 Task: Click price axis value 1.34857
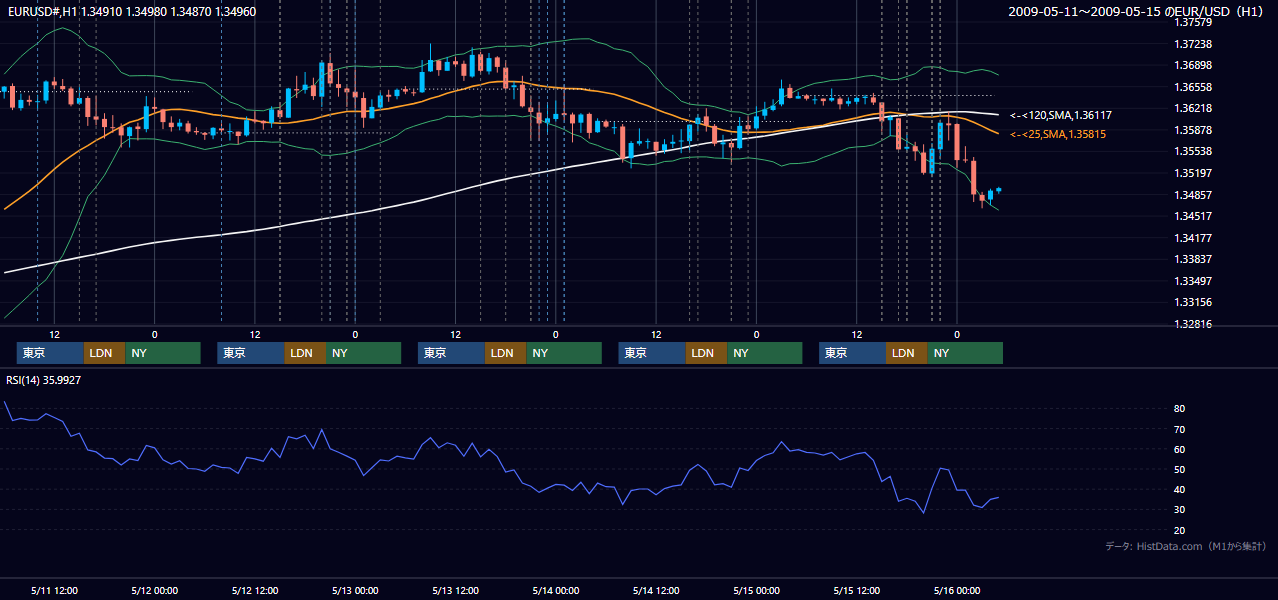1192,195
